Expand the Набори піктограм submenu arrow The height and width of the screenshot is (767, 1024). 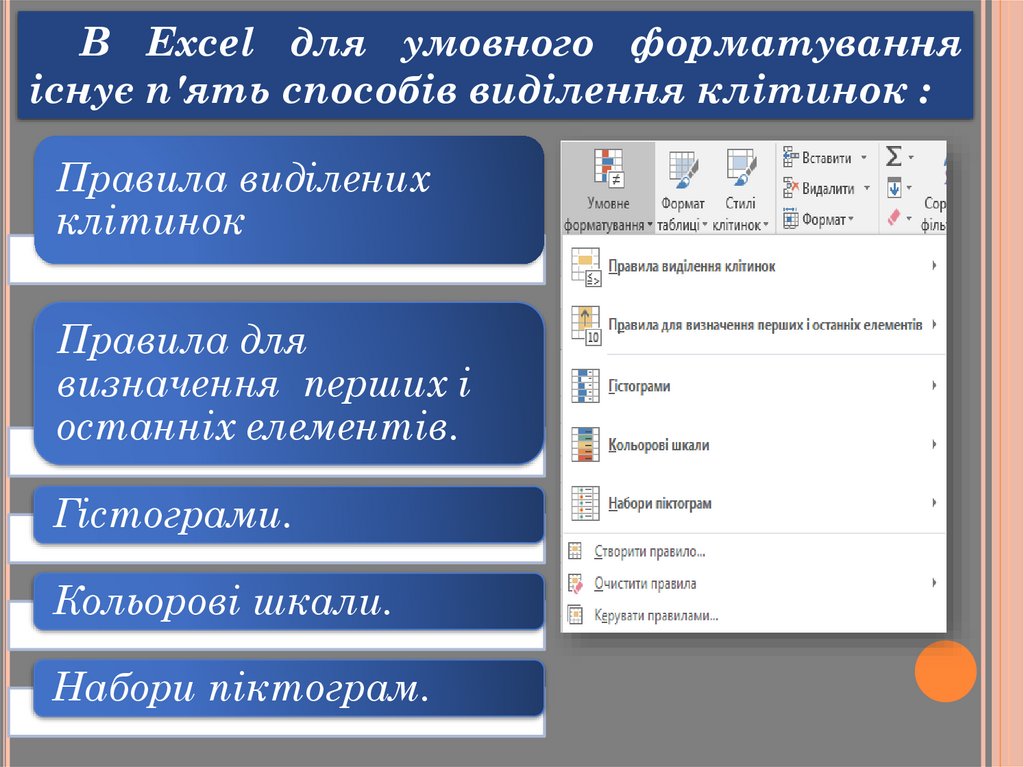pos(935,502)
